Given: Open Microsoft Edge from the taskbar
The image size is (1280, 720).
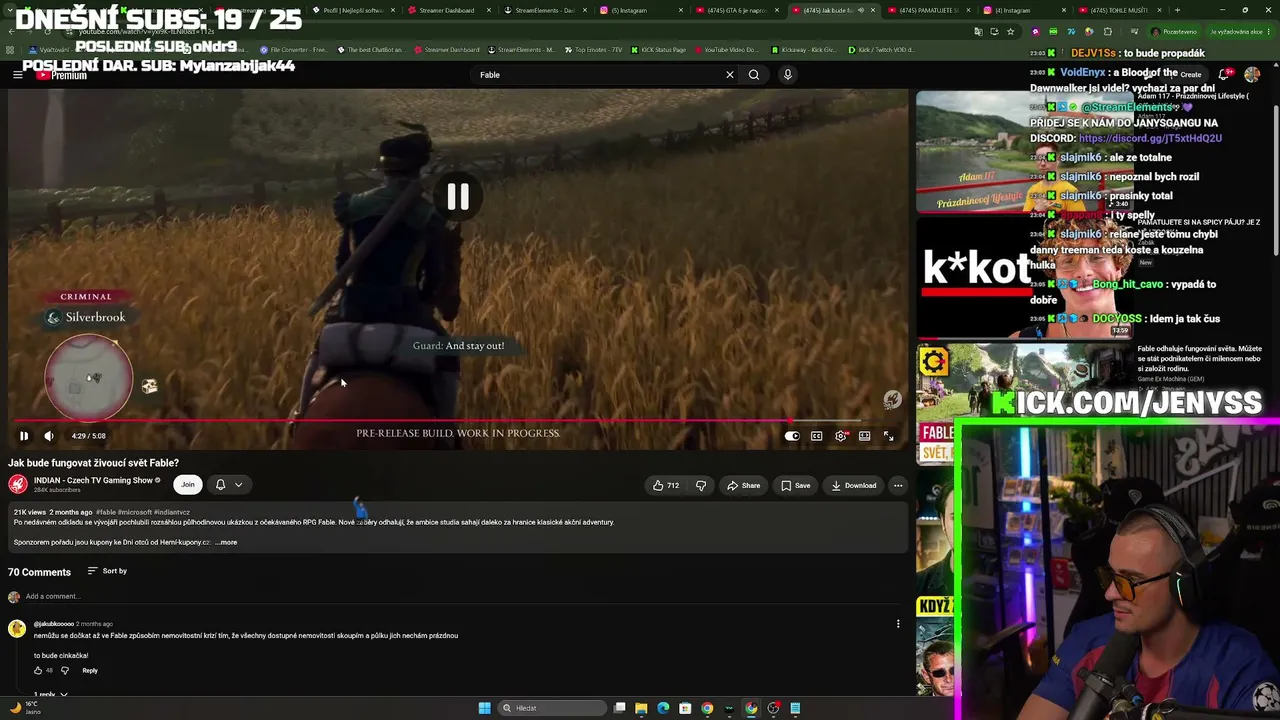Looking at the screenshot, I should coord(663,708).
